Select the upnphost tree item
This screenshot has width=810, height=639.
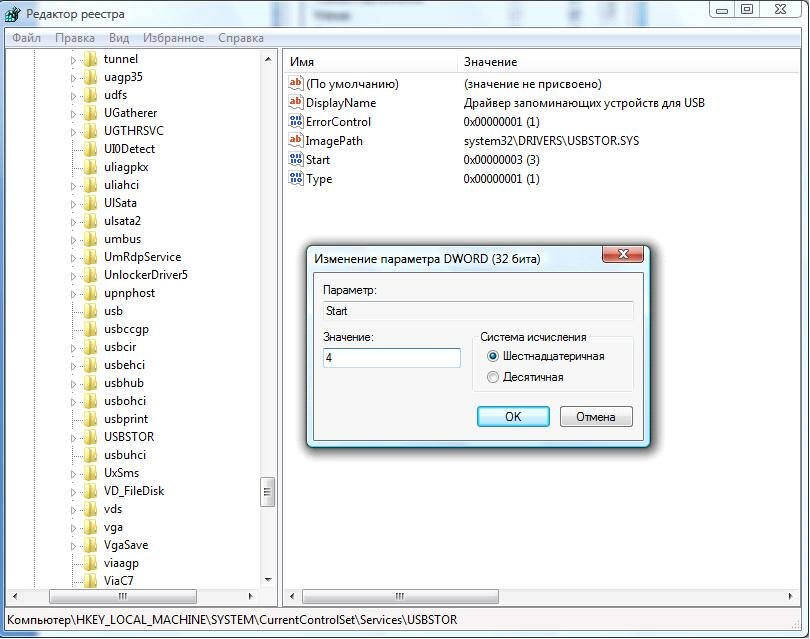(x=129, y=293)
